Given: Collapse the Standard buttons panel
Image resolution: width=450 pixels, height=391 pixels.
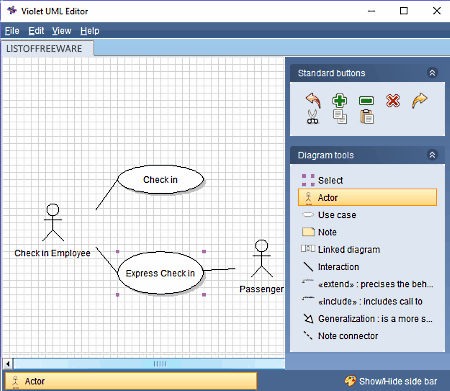Looking at the screenshot, I should coord(432,73).
